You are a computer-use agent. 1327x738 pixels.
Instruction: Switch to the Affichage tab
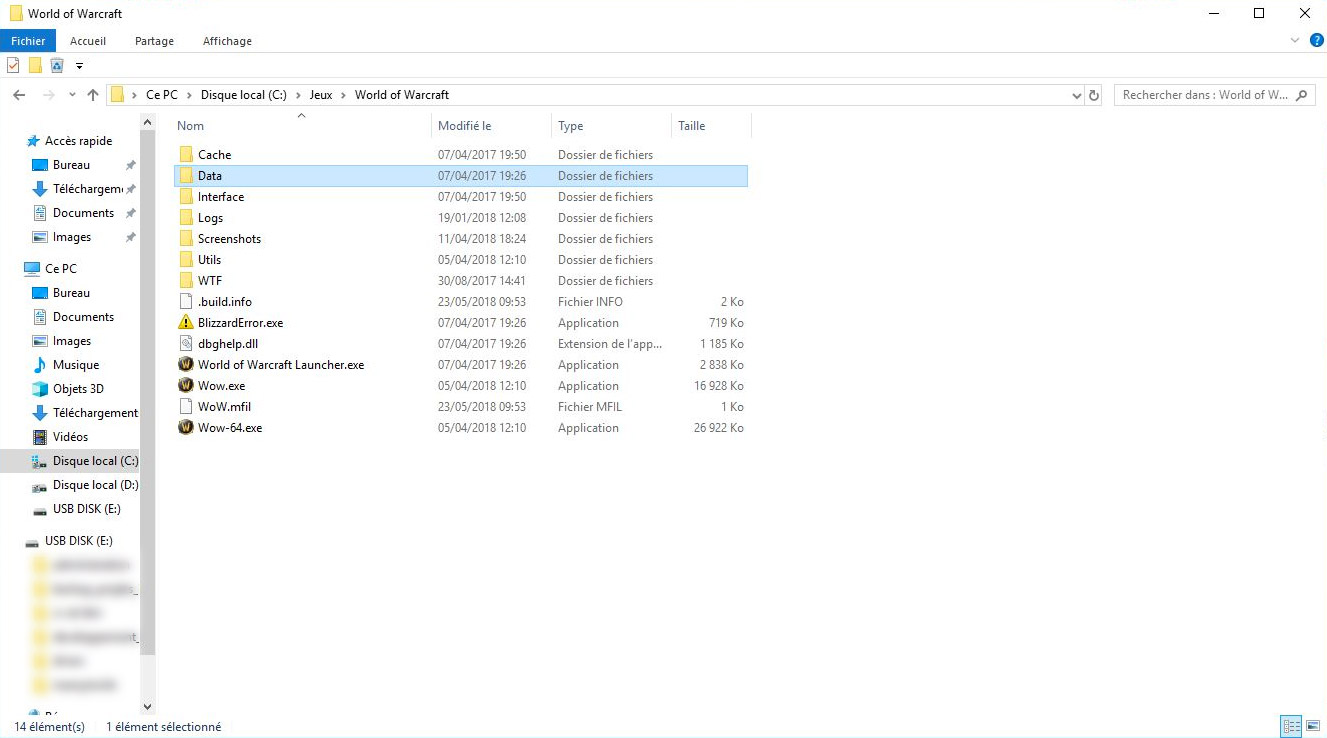point(227,41)
